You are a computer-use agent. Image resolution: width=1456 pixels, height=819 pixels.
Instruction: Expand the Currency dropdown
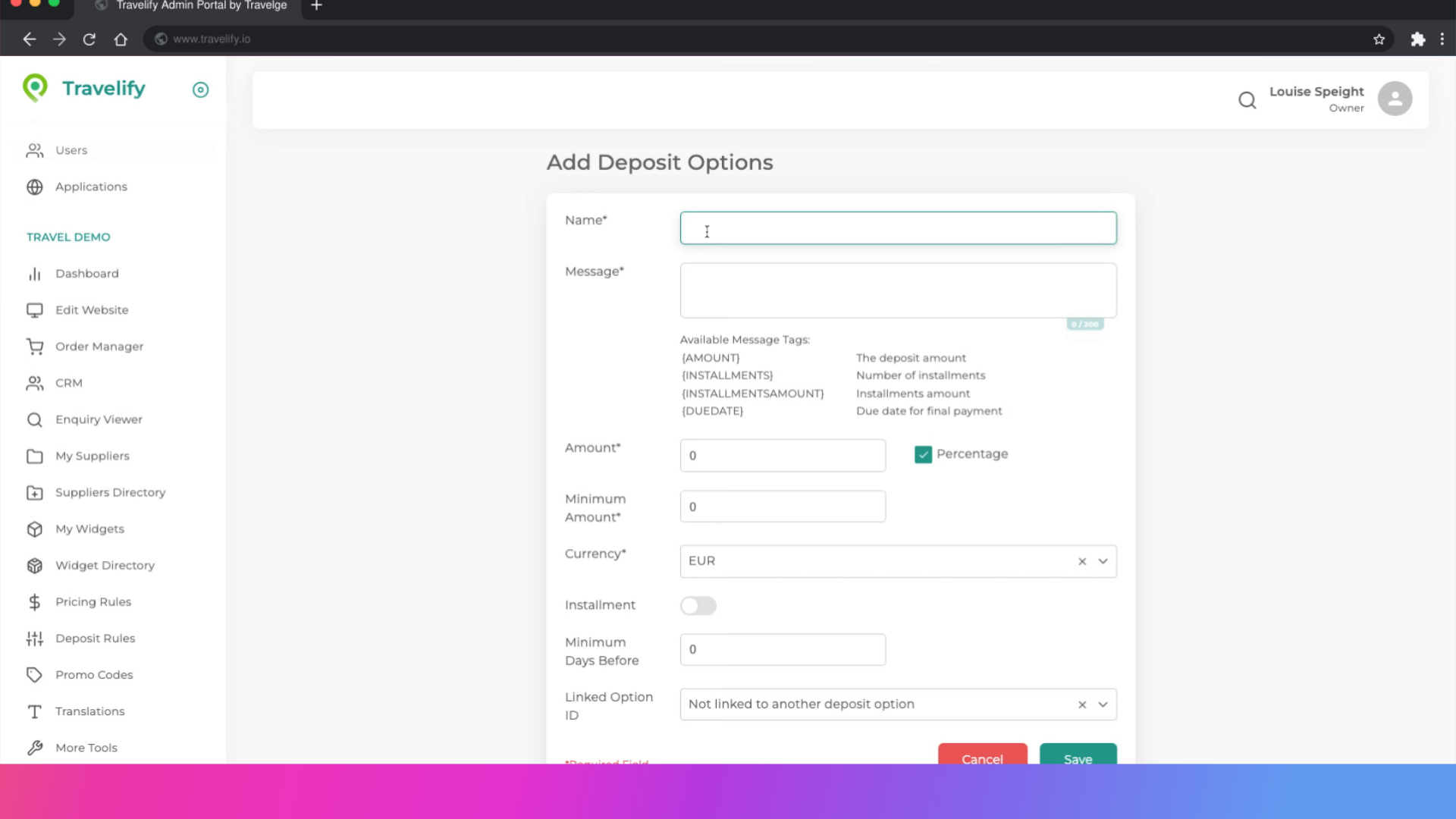pyautogui.click(x=1102, y=561)
